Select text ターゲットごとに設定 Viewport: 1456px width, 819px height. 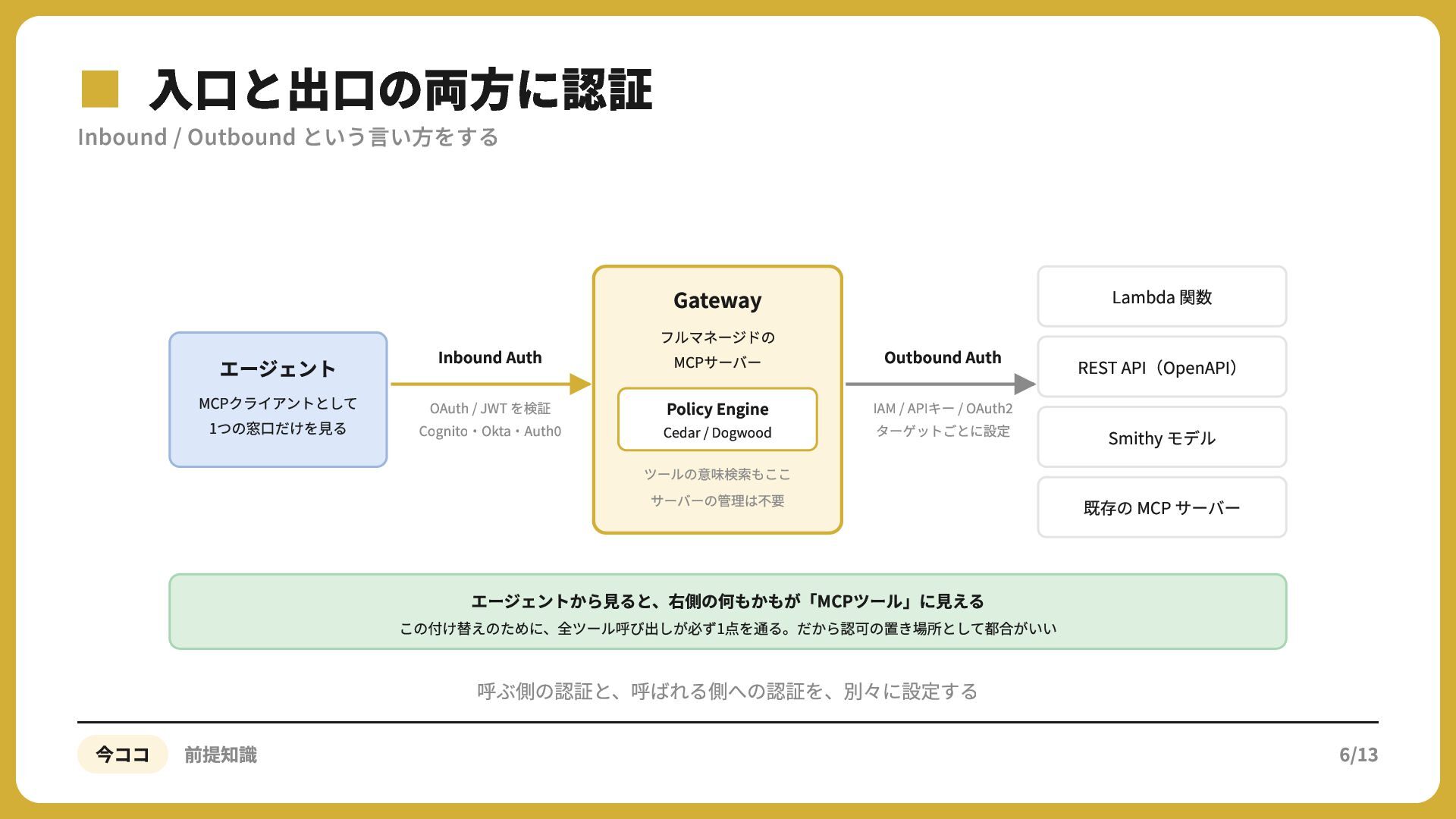943,431
